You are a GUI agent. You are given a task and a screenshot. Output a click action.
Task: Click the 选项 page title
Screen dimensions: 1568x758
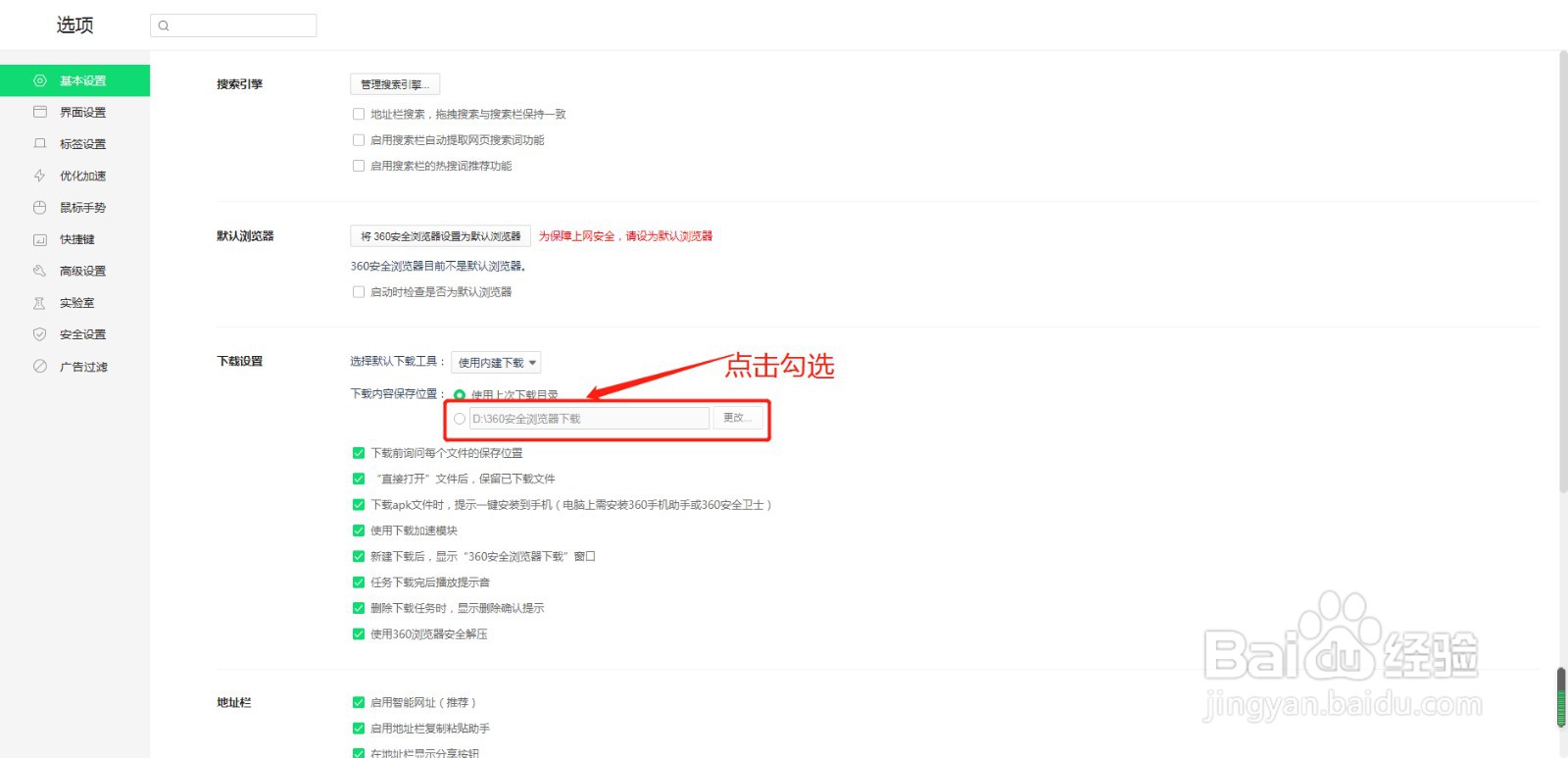[x=74, y=25]
